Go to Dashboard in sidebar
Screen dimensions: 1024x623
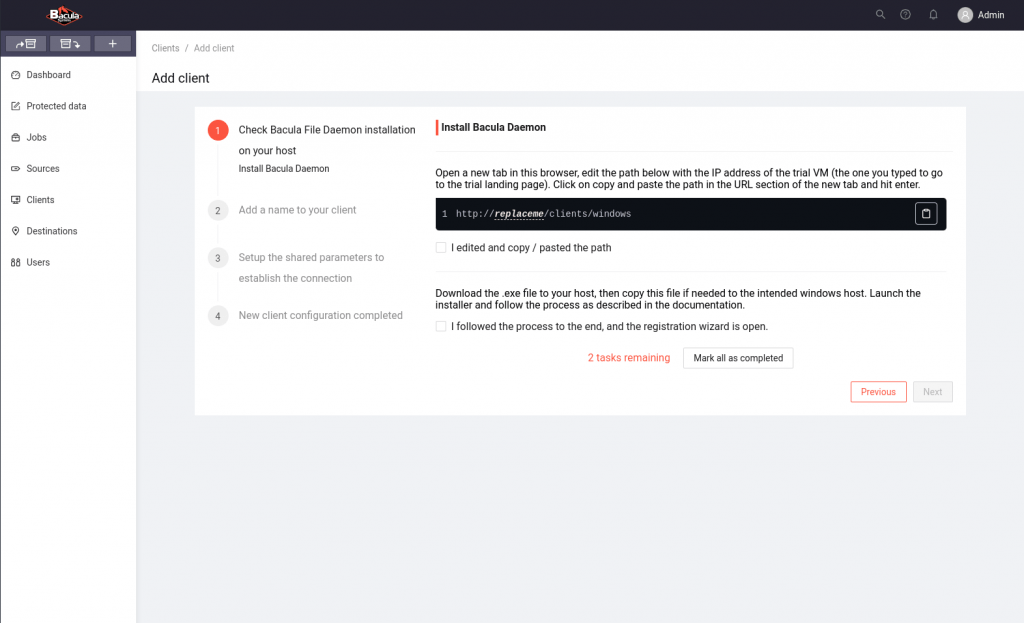48,75
